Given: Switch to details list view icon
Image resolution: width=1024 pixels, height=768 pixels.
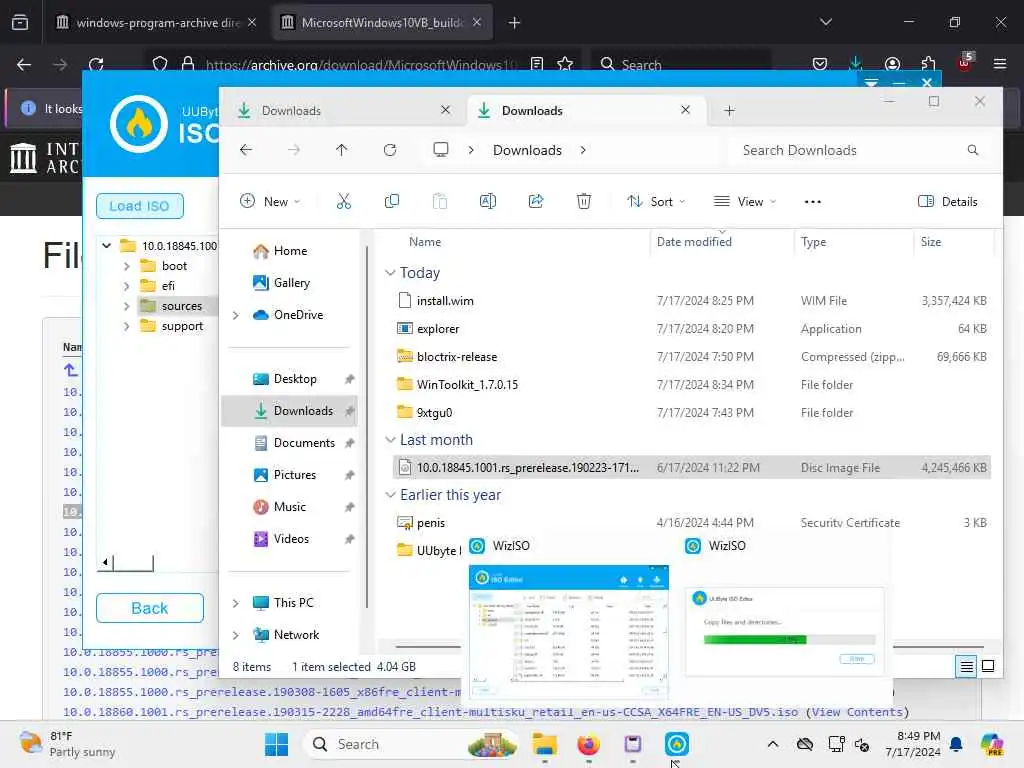Looking at the screenshot, I should (966, 666).
